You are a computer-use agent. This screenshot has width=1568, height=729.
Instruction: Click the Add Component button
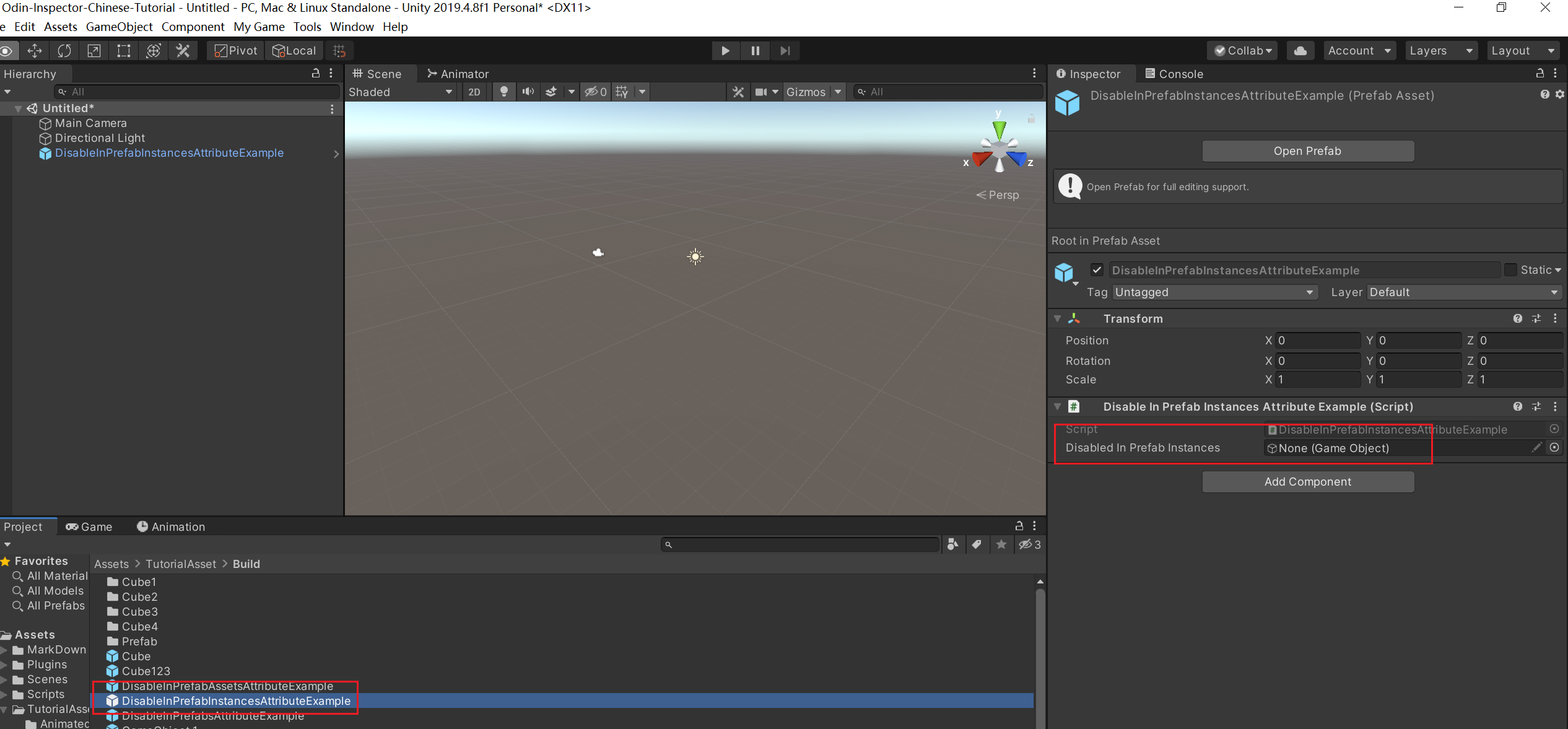[1308, 482]
